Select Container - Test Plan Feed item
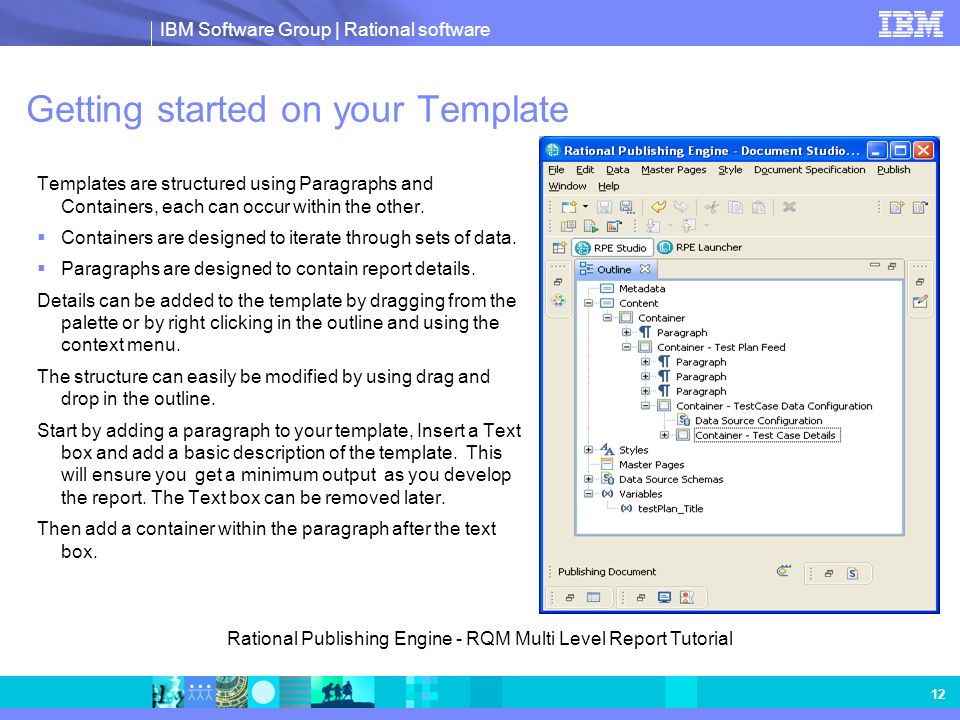The image size is (960, 720). [x=721, y=347]
